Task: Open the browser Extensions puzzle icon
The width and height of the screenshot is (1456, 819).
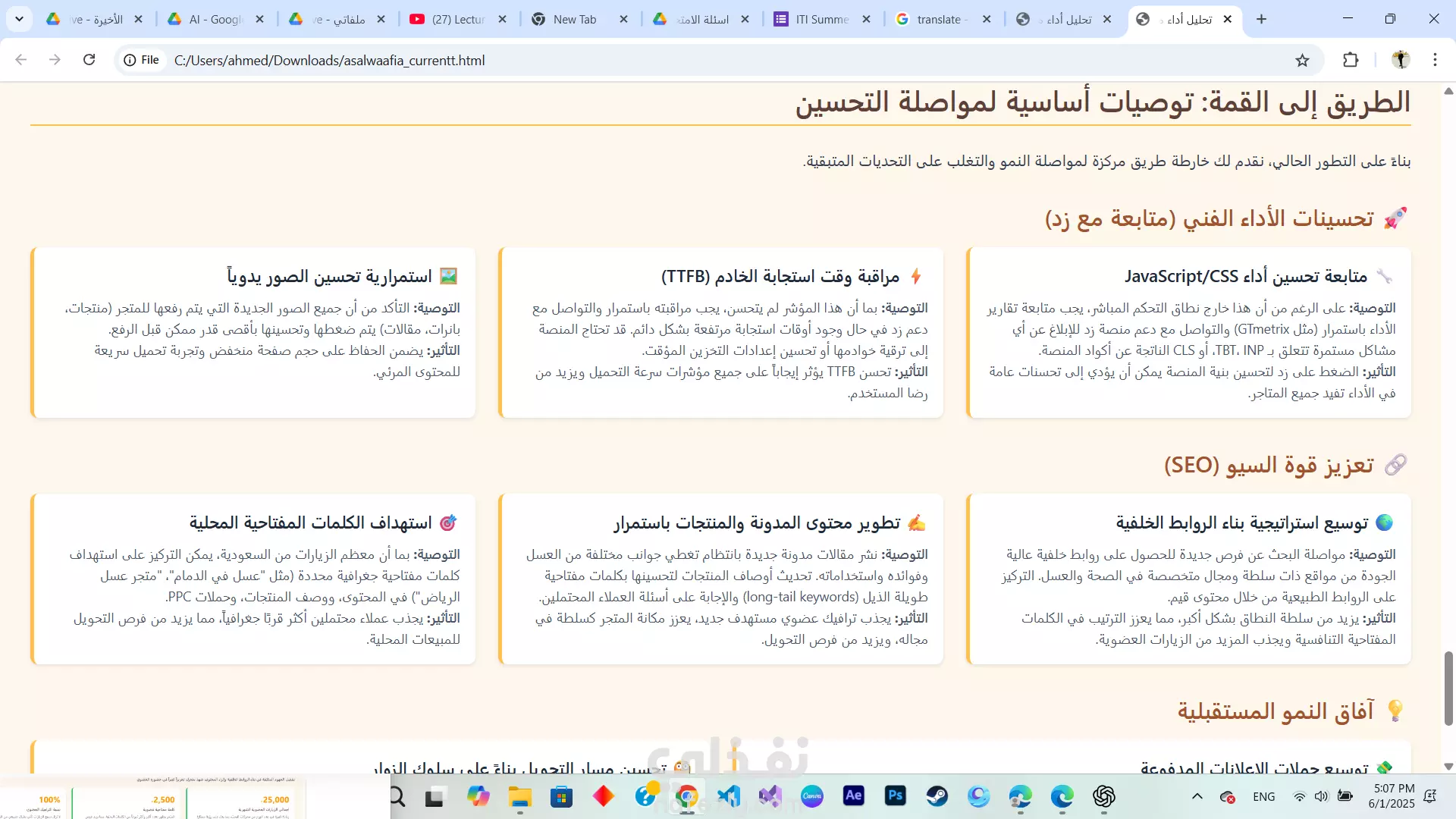Action: point(1351,60)
